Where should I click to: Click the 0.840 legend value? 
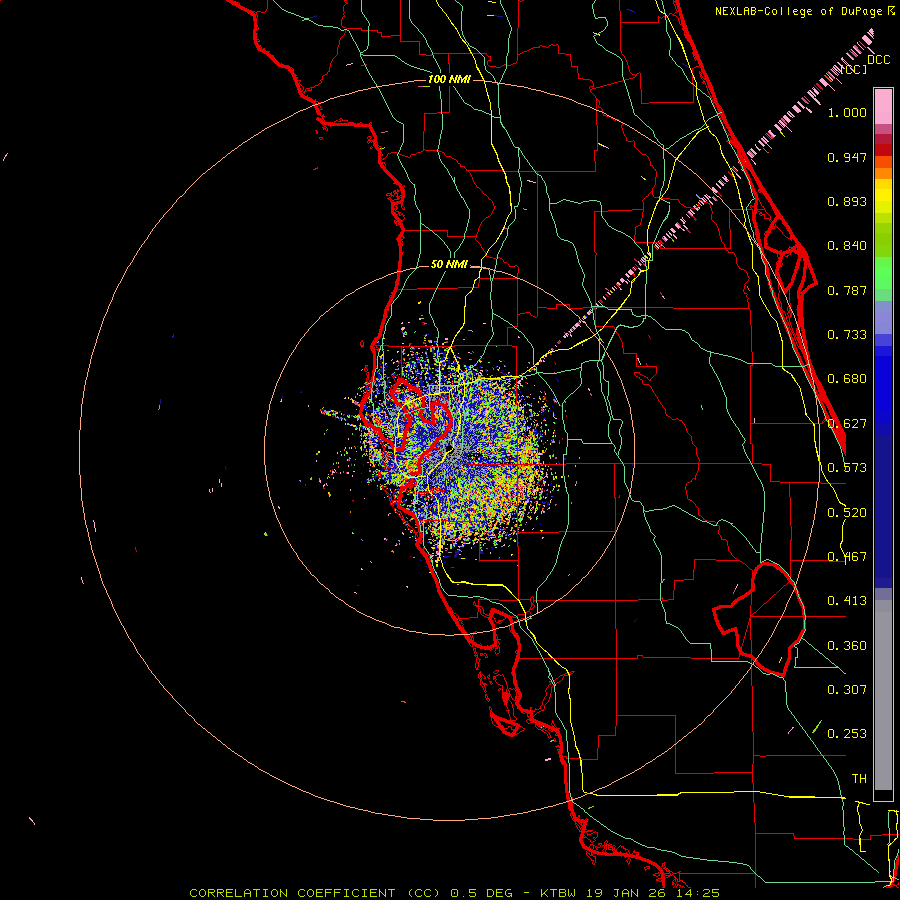tap(847, 246)
